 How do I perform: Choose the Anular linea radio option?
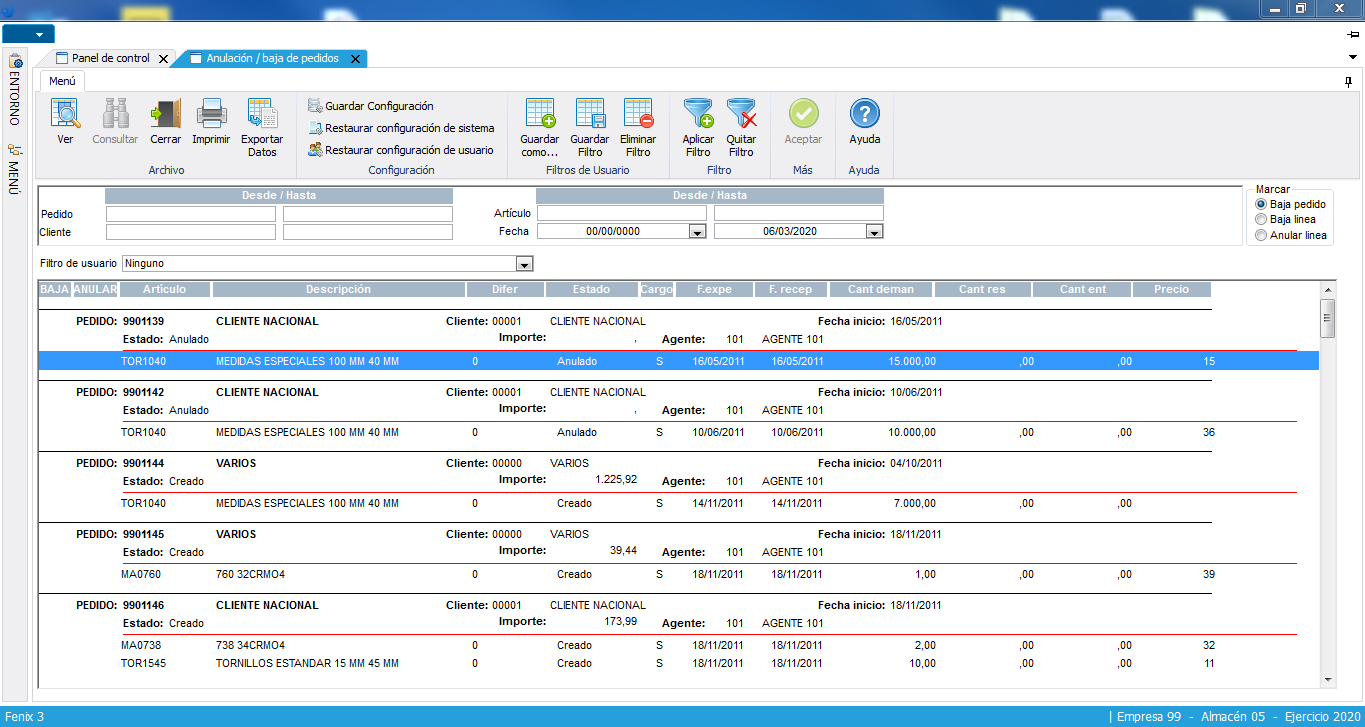point(1260,235)
